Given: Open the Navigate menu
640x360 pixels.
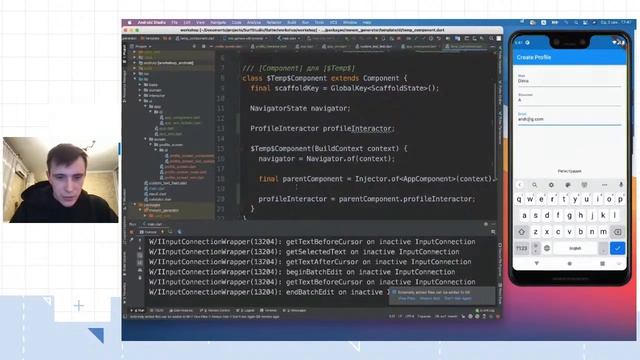Looking at the screenshot, I should tap(218, 22).
